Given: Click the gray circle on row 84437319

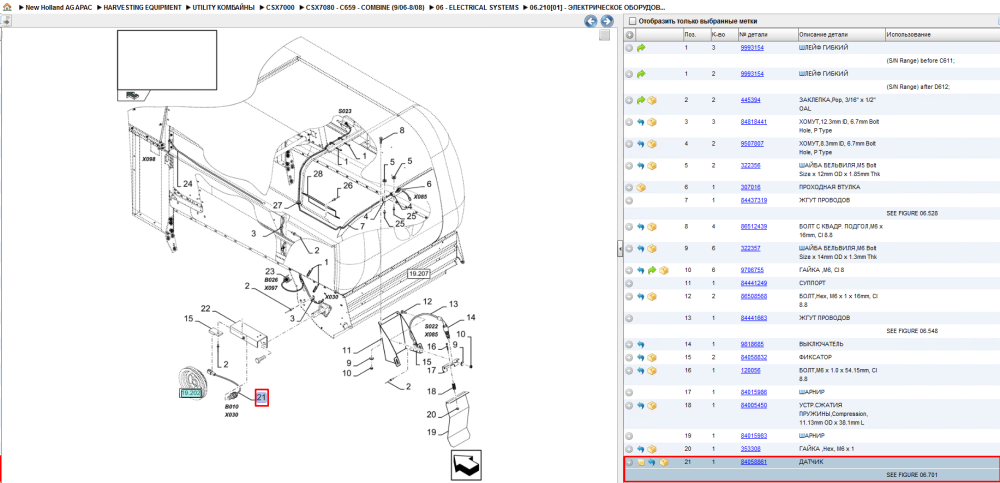Looking at the screenshot, I should (629, 200).
